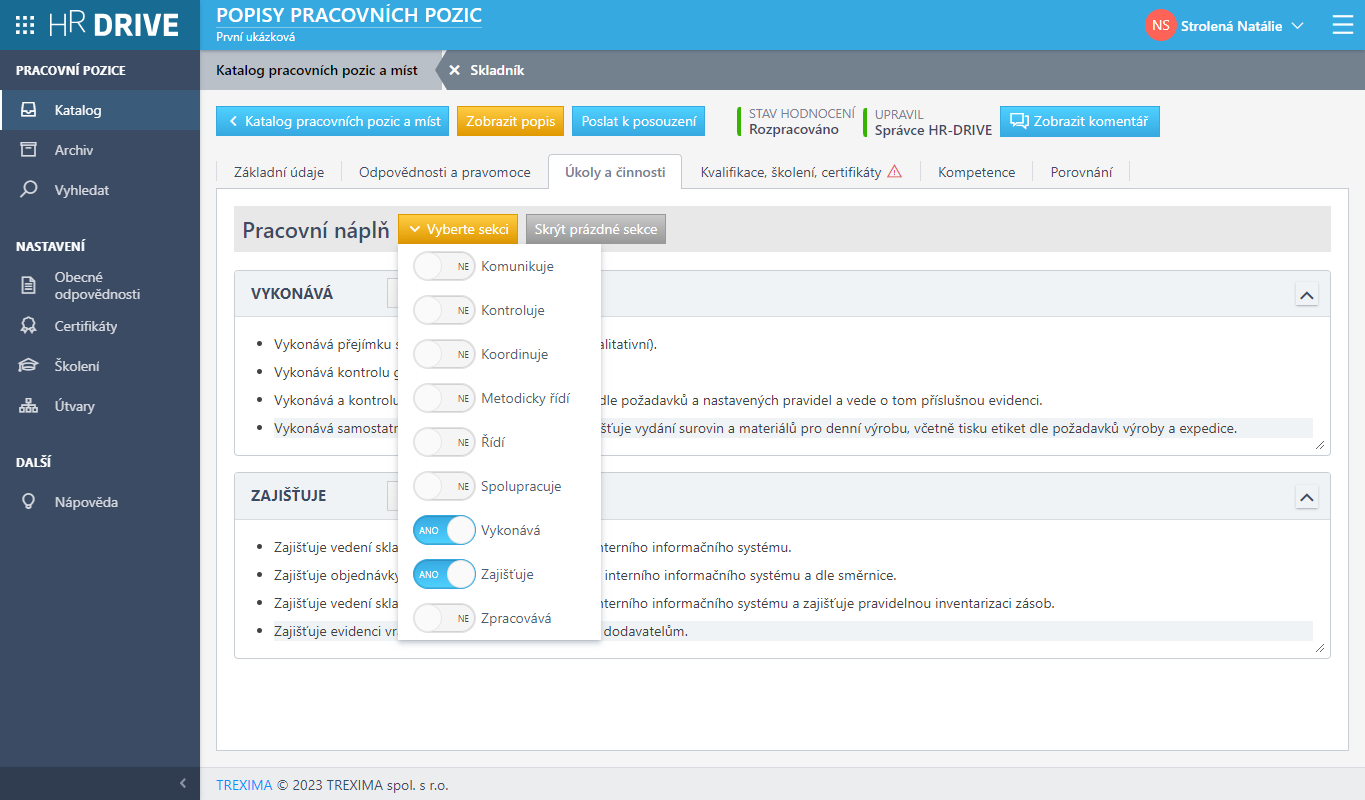Close the Skladník breadcrumb tab

tap(454, 70)
